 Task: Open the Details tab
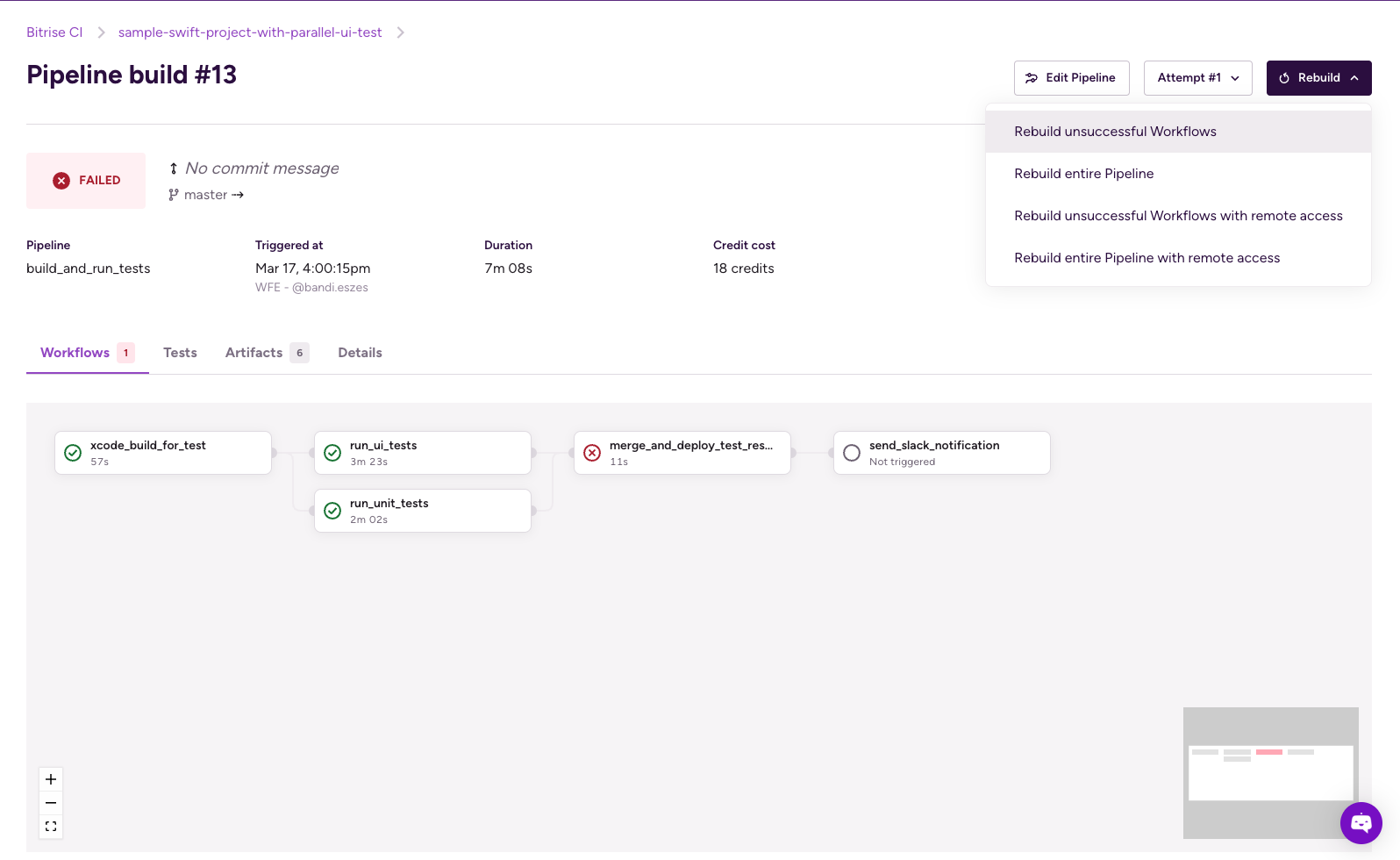tap(360, 353)
